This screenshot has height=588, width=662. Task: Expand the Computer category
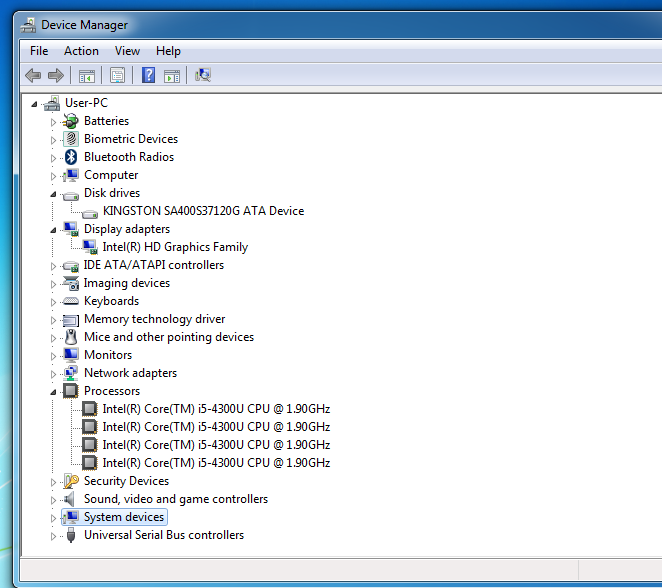53,176
